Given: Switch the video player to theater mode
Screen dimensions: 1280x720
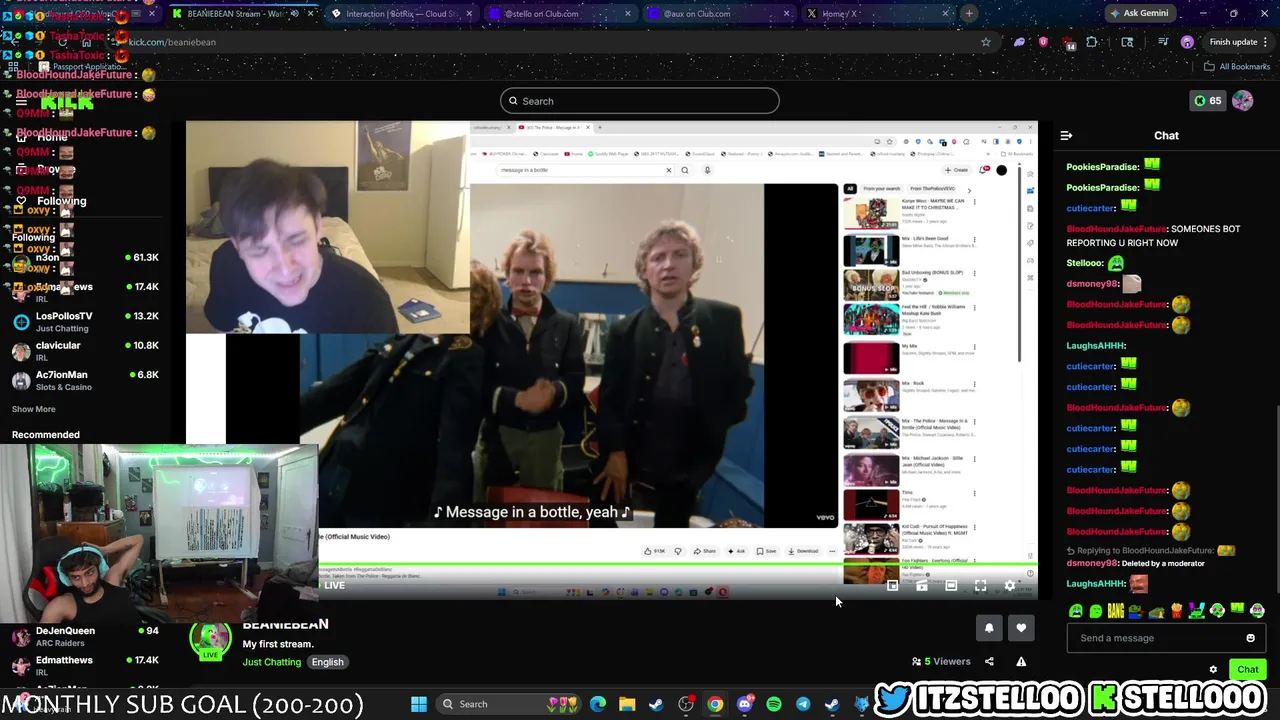Looking at the screenshot, I should (951, 586).
